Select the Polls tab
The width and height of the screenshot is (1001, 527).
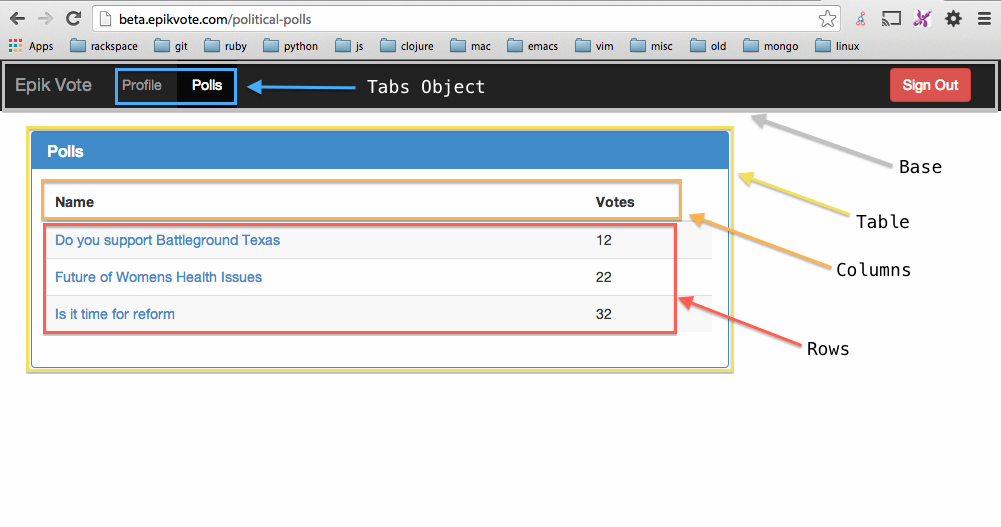click(x=207, y=85)
